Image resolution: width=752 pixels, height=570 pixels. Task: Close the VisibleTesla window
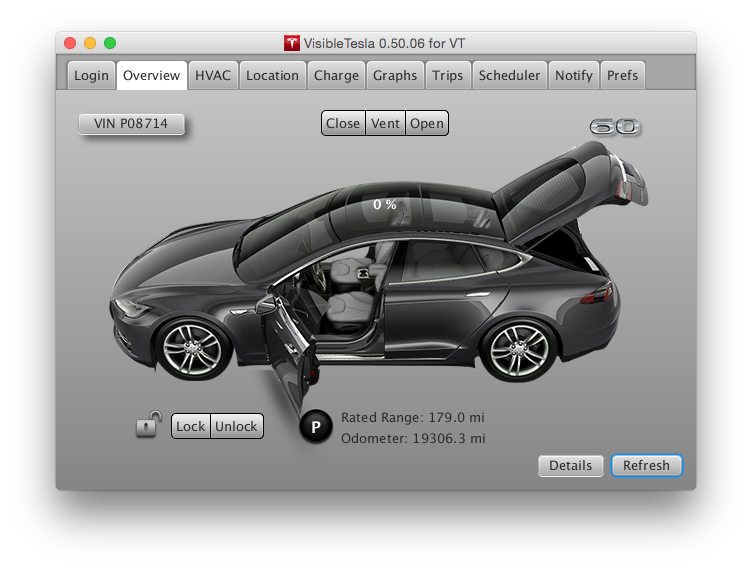[70, 43]
